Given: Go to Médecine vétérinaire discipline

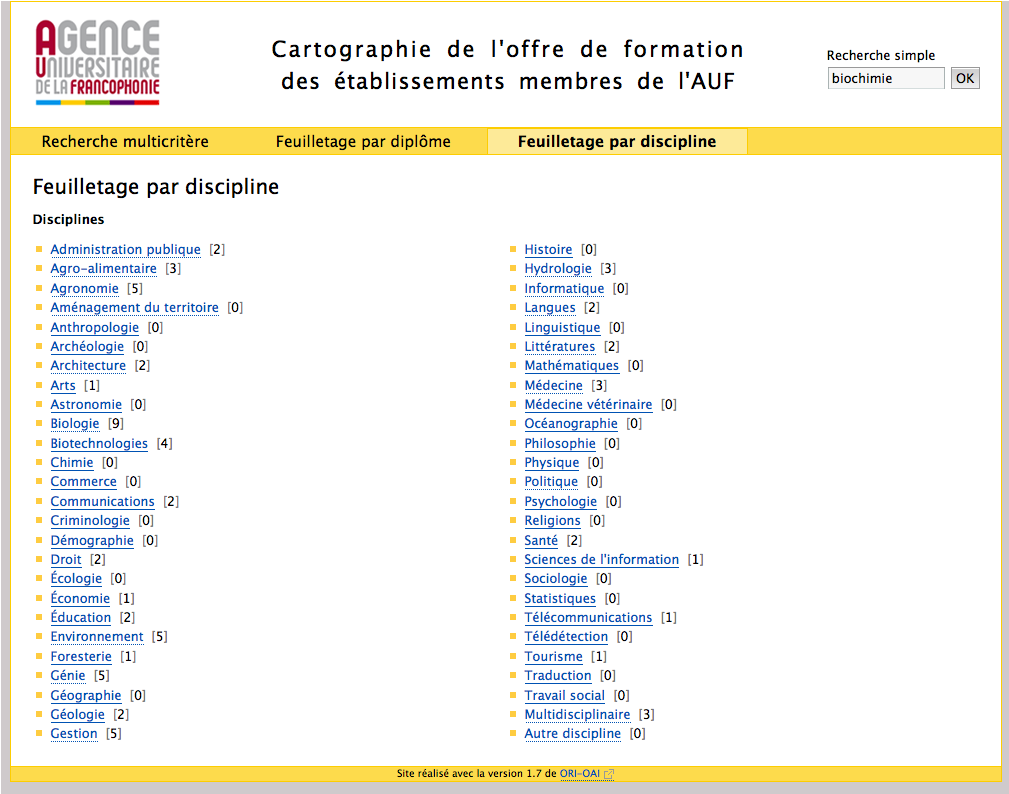Looking at the screenshot, I should [x=588, y=405].
